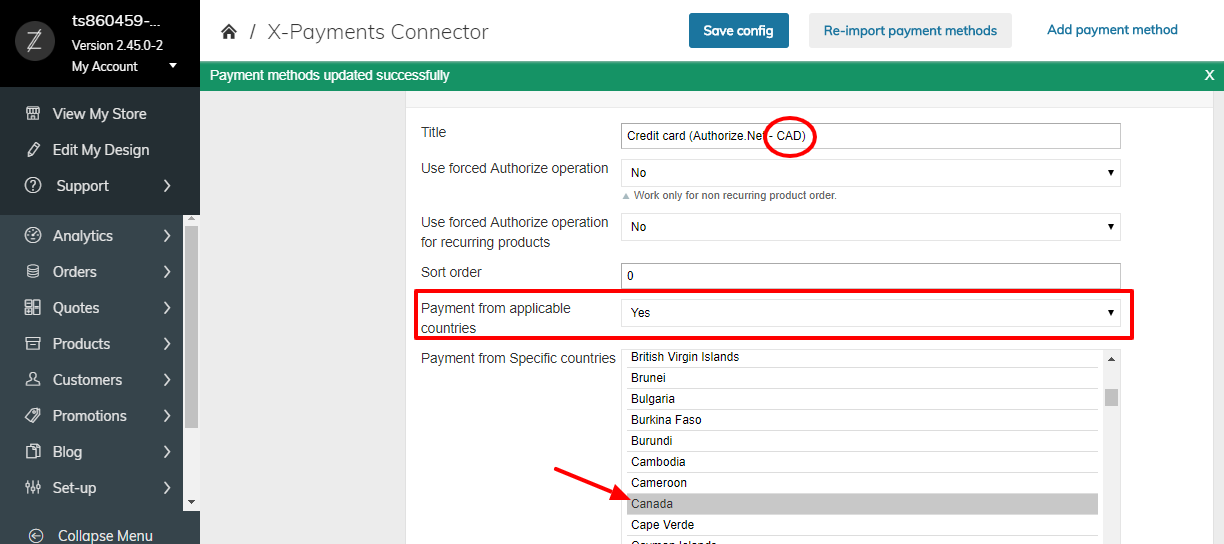Click the Orders stack icon
The width and height of the screenshot is (1224, 544).
tap(33, 272)
